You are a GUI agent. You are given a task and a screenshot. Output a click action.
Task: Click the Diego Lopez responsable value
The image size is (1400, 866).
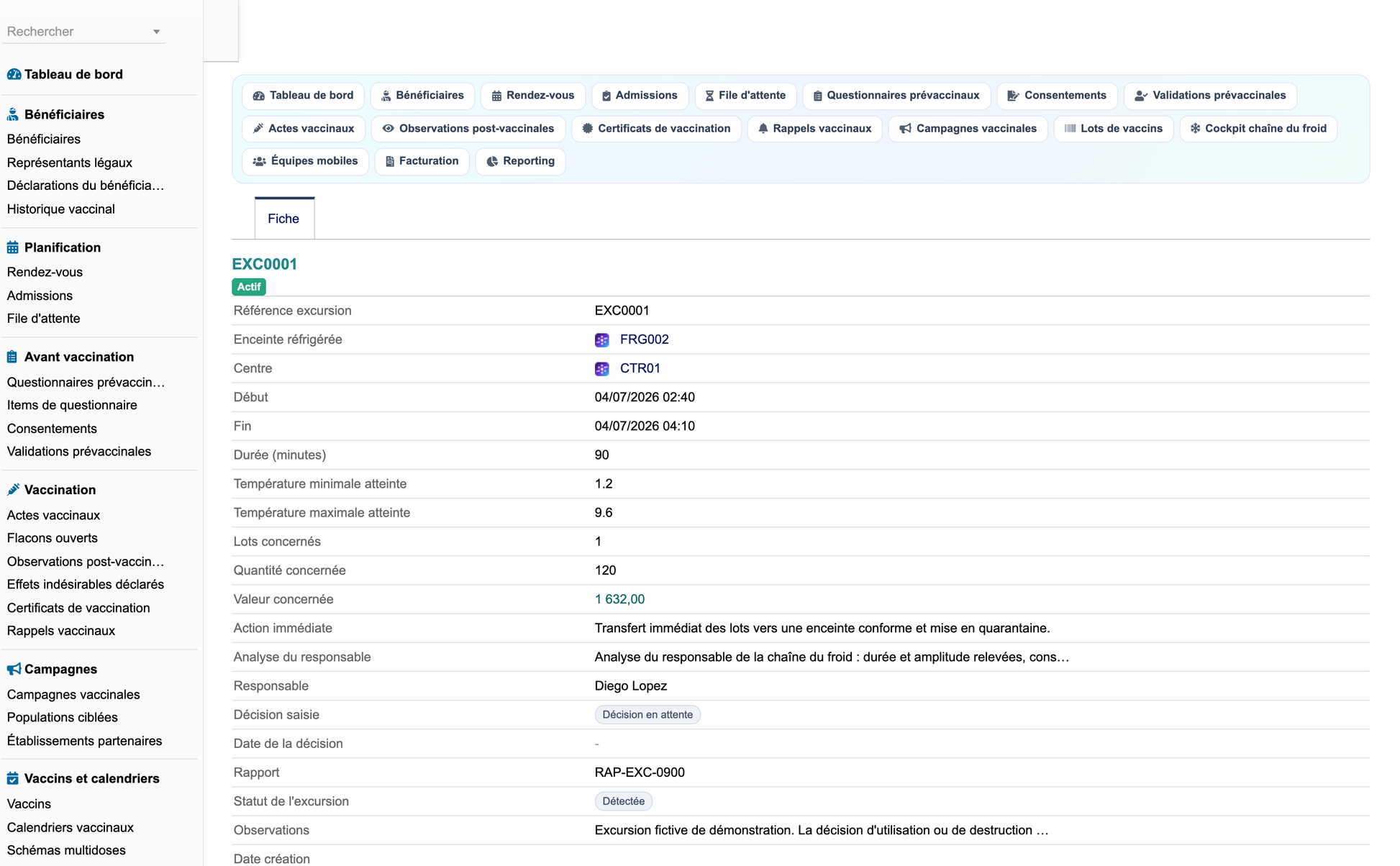(630, 686)
